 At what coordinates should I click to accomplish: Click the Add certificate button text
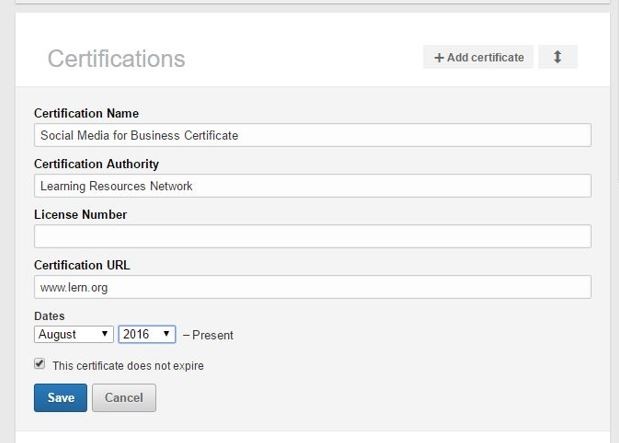point(485,58)
